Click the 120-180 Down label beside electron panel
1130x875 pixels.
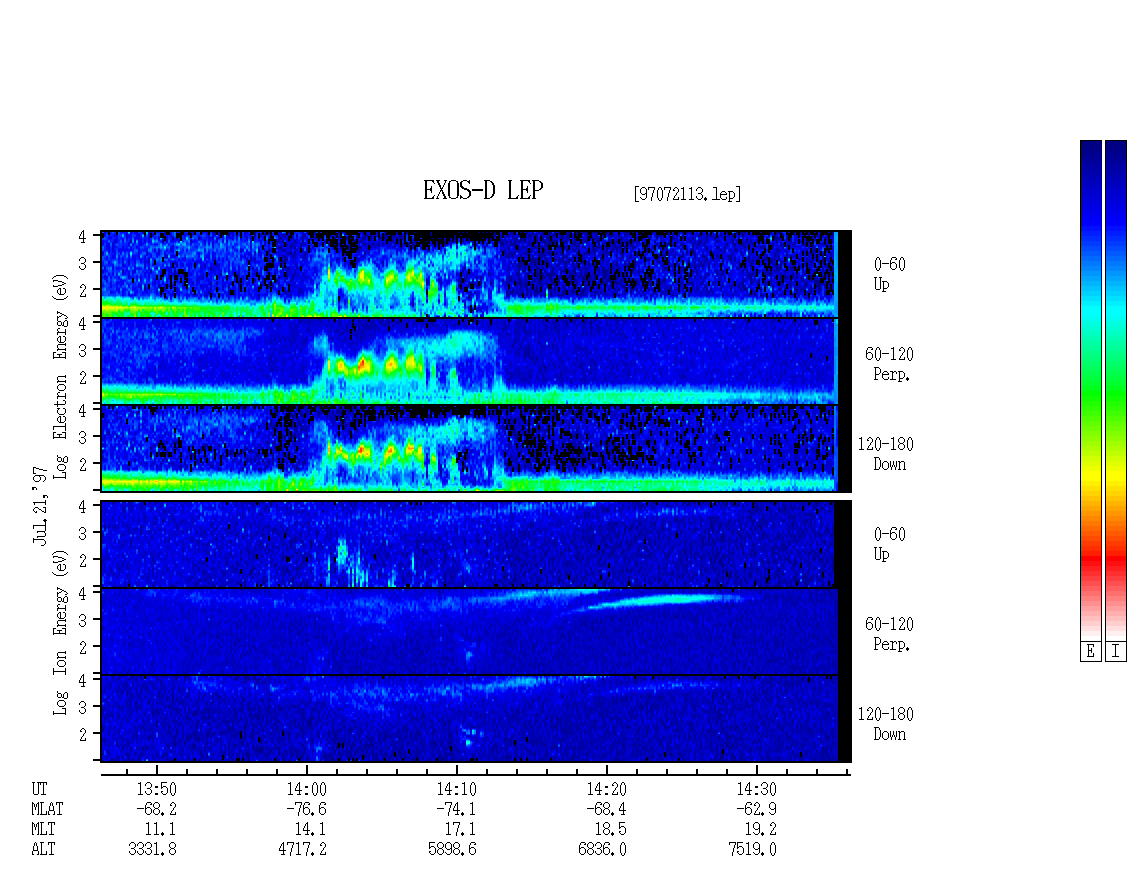click(x=886, y=455)
